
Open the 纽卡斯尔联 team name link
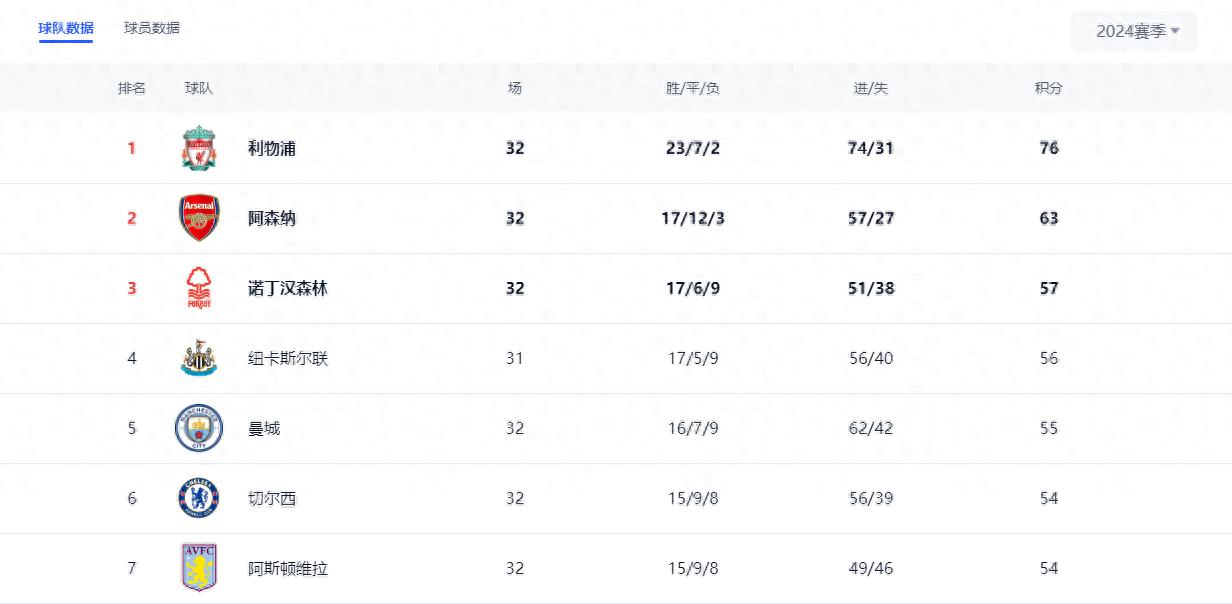pyautogui.click(x=288, y=358)
